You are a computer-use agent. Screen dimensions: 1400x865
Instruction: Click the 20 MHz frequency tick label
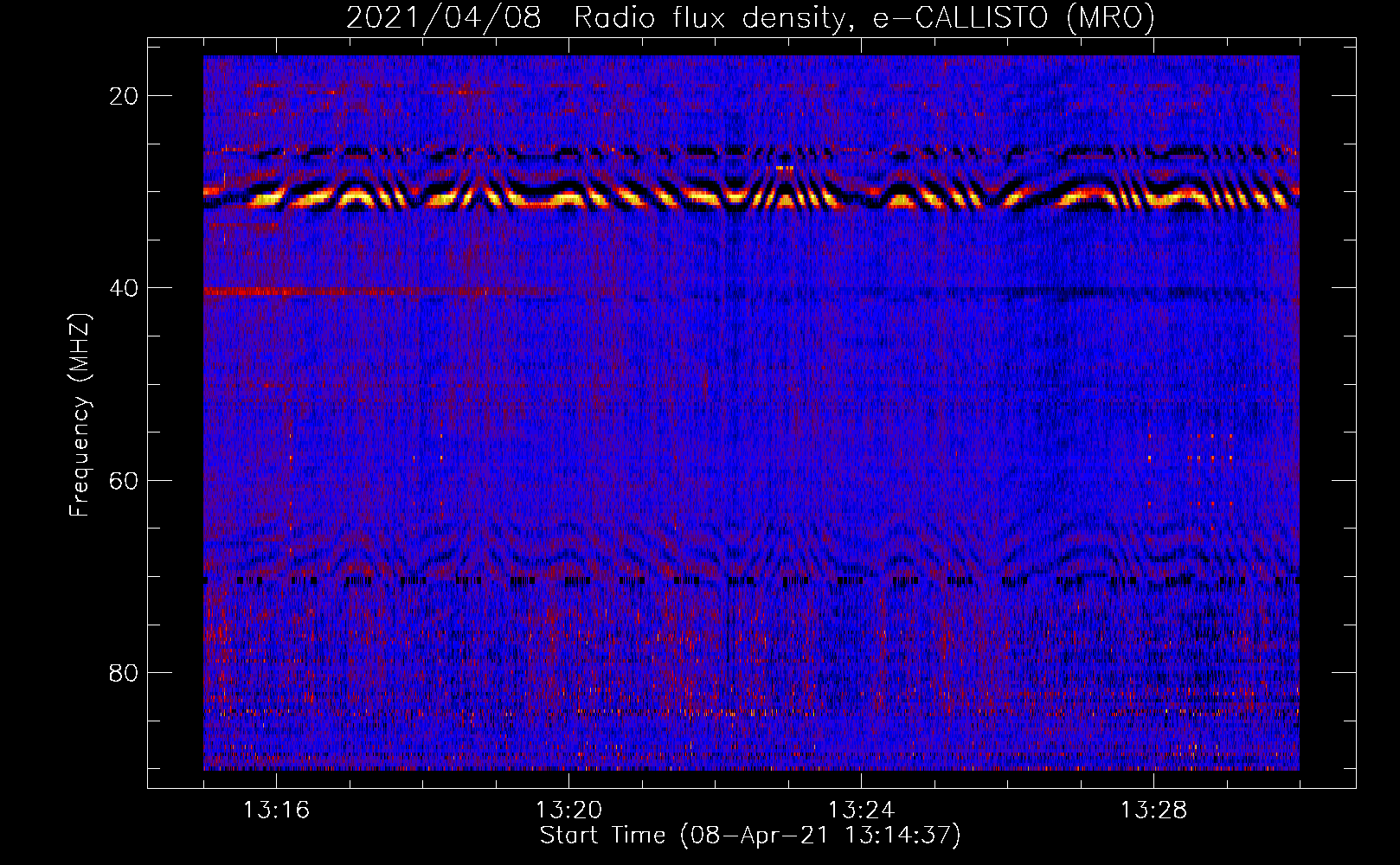(125, 96)
